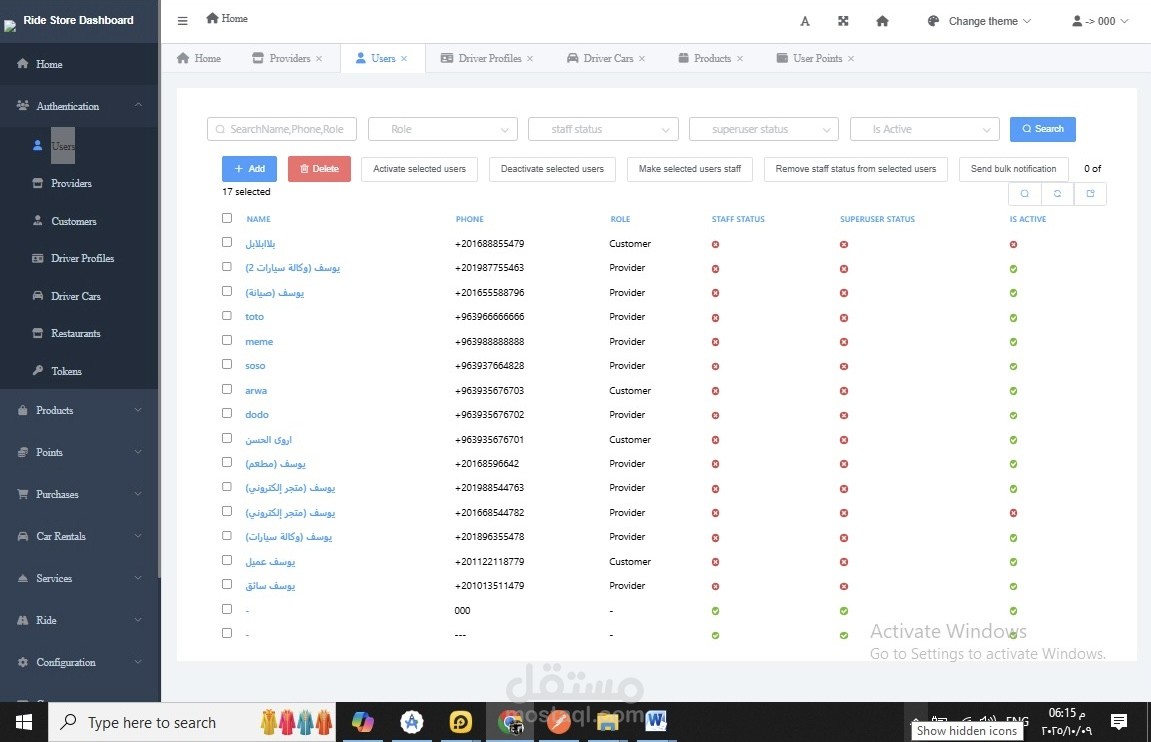Check the box for user toto

click(227, 316)
